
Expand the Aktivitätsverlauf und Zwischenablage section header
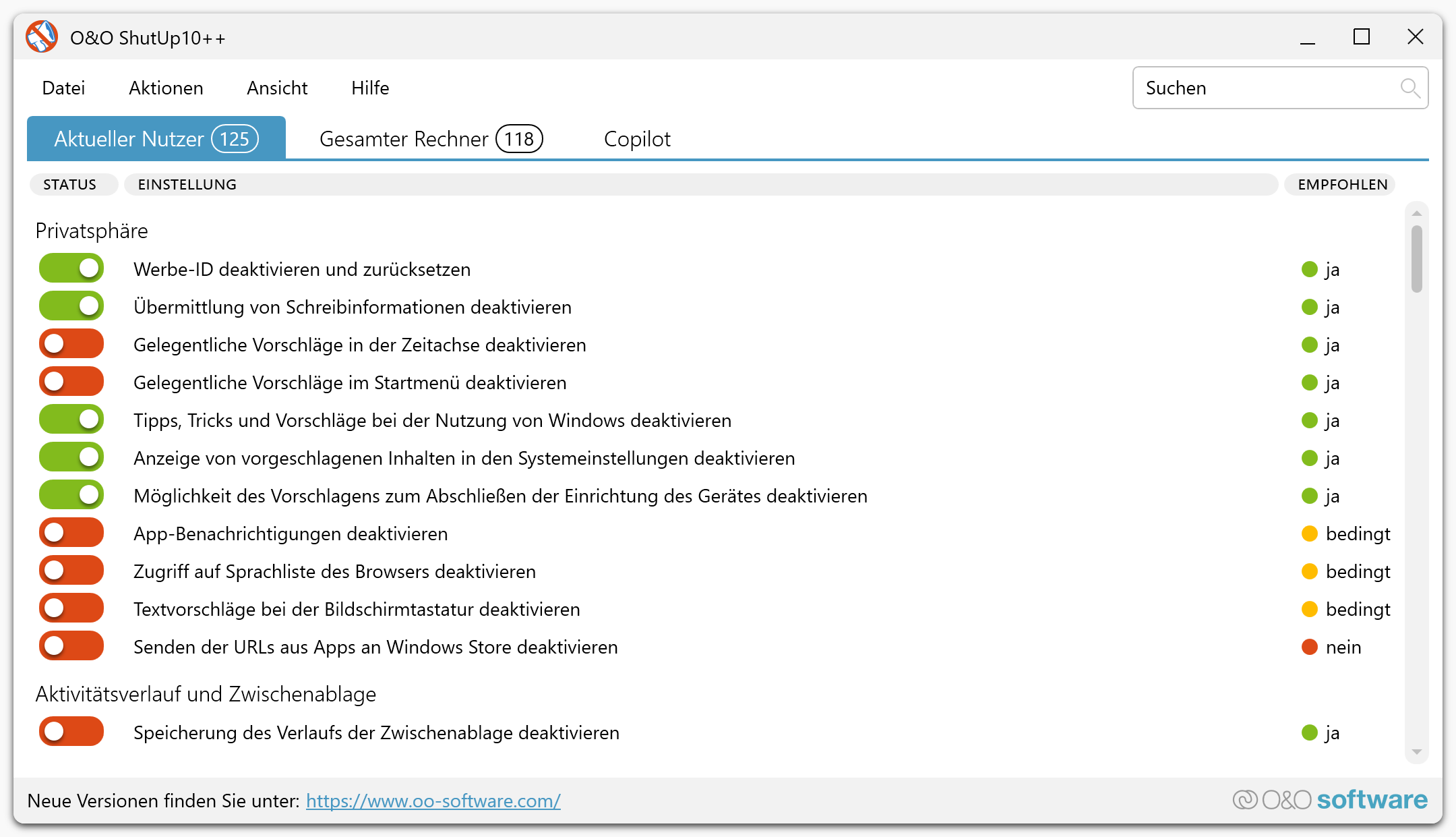[206, 694]
